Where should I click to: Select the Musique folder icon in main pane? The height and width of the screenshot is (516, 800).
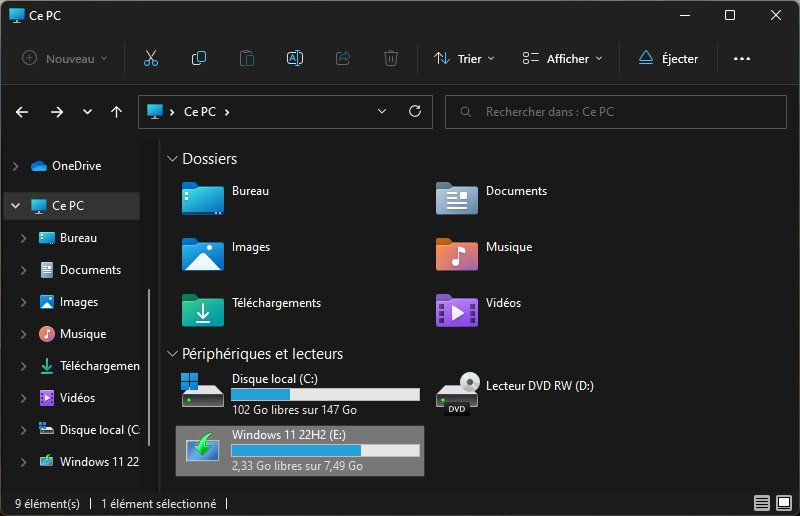pos(457,254)
